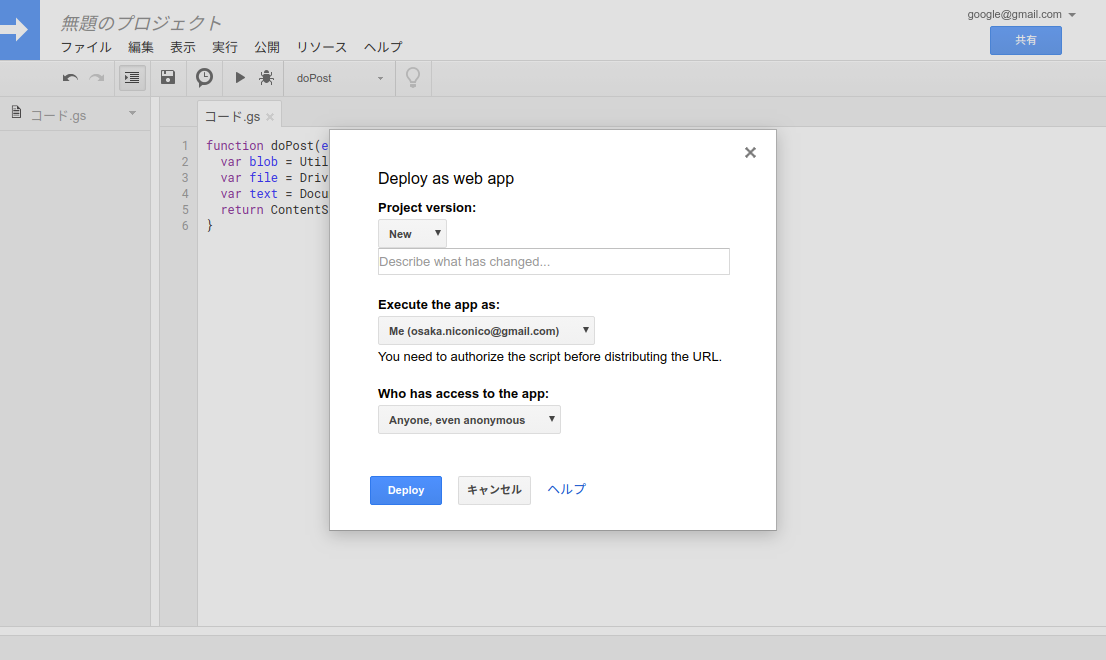Open the Who has access dropdown
This screenshot has height=660, width=1106.
point(469,419)
